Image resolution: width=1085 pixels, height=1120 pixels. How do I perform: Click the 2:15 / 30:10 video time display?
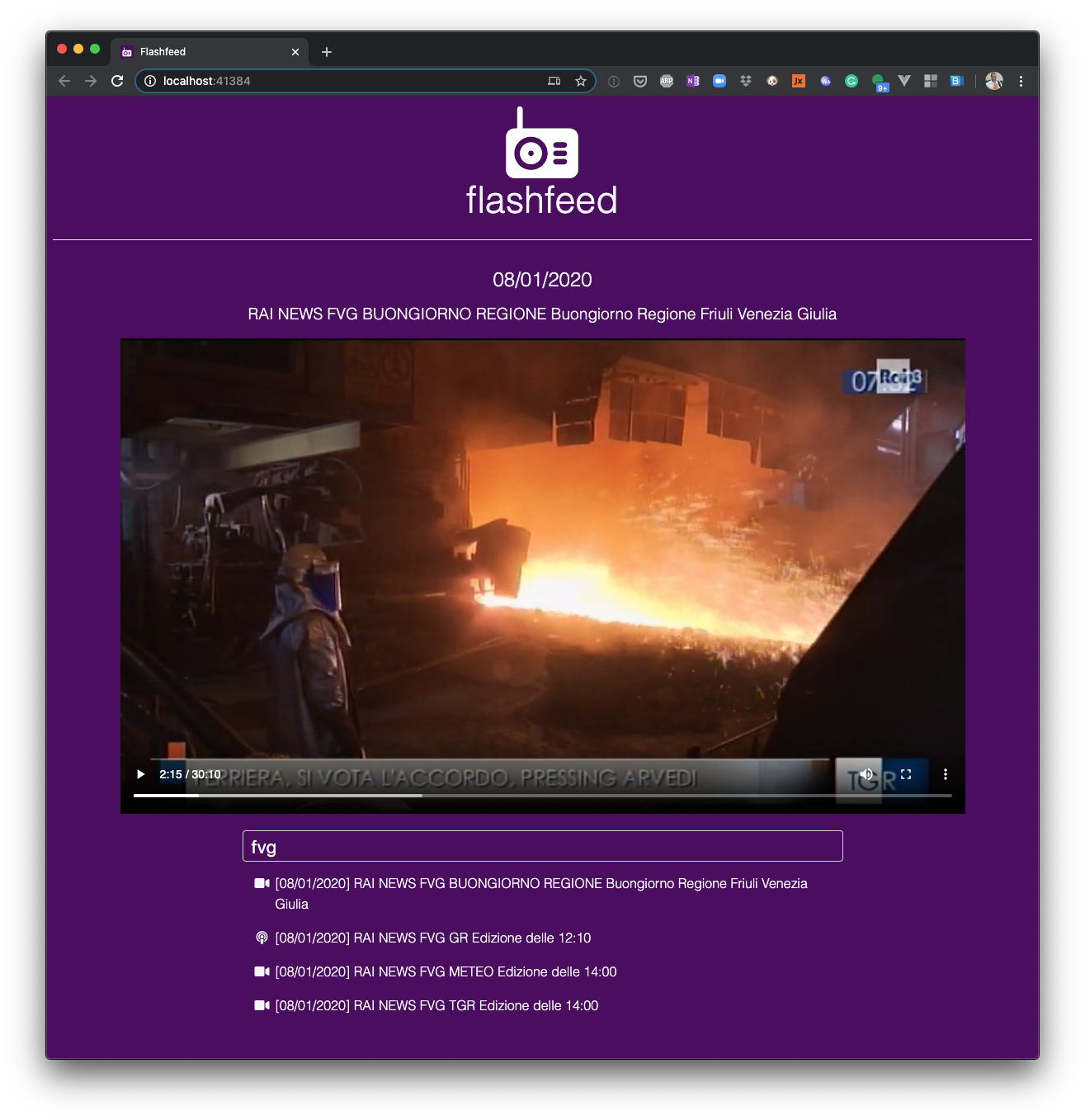point(190,774)
